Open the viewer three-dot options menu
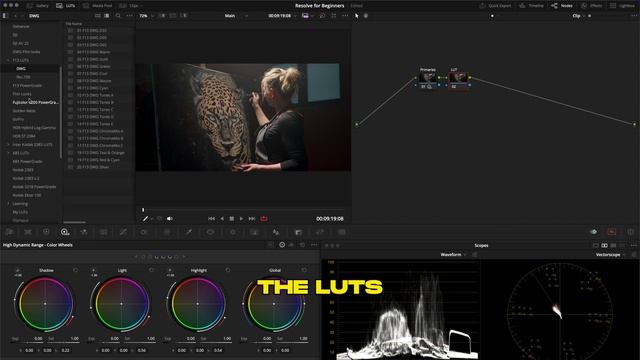The height and width of the screenshot is (360, 640). coord(345,16)
